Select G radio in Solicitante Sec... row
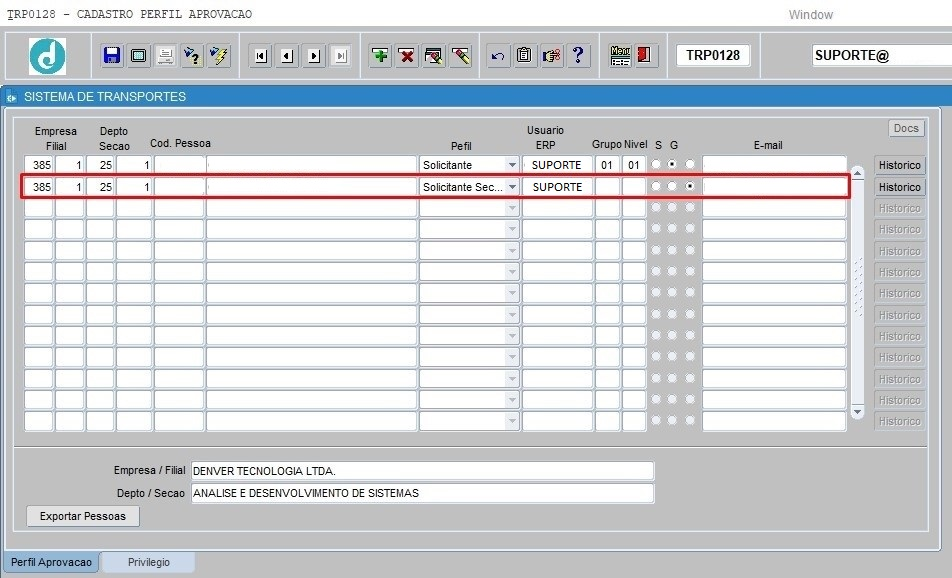 [672, 186]
